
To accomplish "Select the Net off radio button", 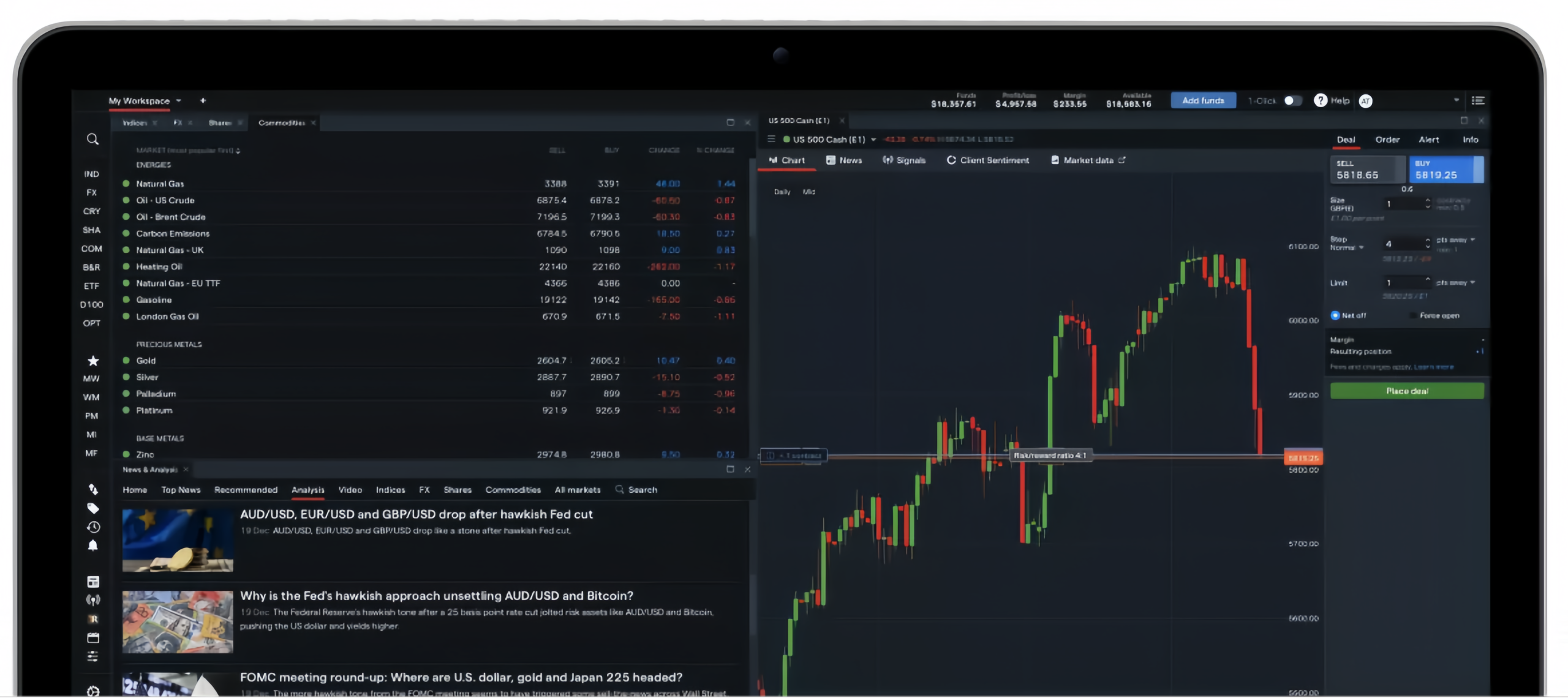I will click(x=1335, y=315).
